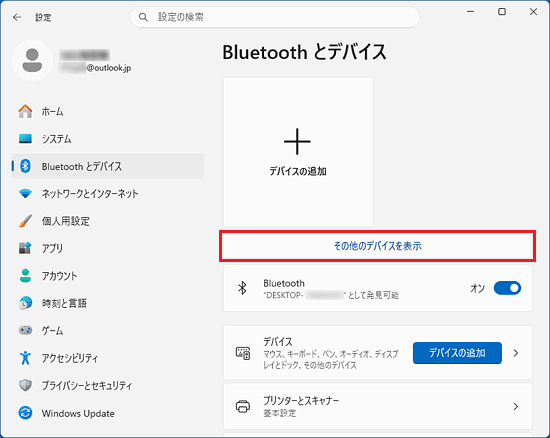Expand デバイス row with chevron arrow
Image resolution: width=550 pixels, height=438 pixels.
pyautogui.click(x=516, y=353)
